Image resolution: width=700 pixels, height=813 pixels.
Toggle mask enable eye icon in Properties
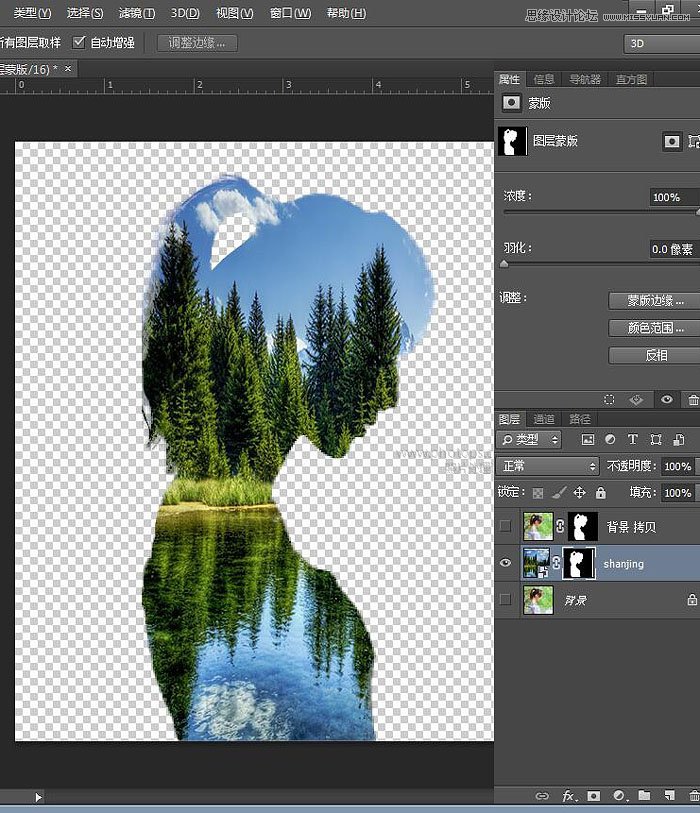coord(667,399)
